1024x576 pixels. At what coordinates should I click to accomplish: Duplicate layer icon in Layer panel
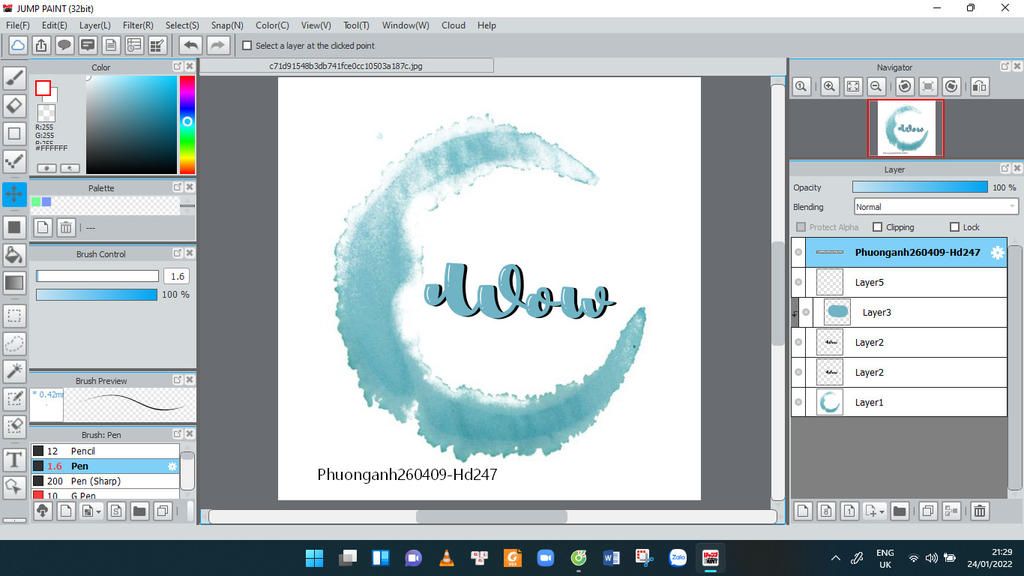[927, 511]
